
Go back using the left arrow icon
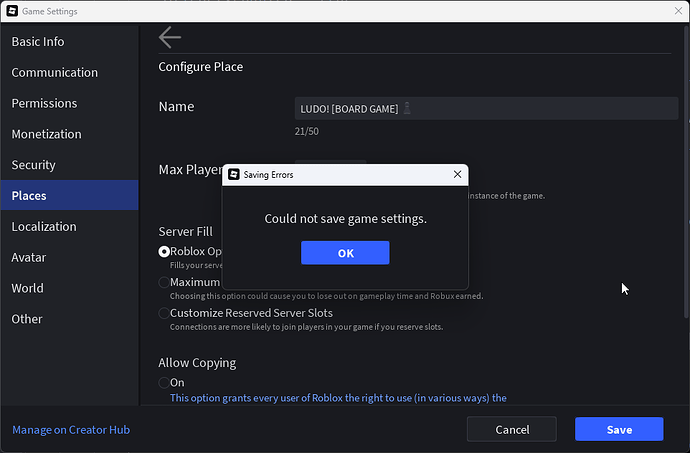click(170, 37)
